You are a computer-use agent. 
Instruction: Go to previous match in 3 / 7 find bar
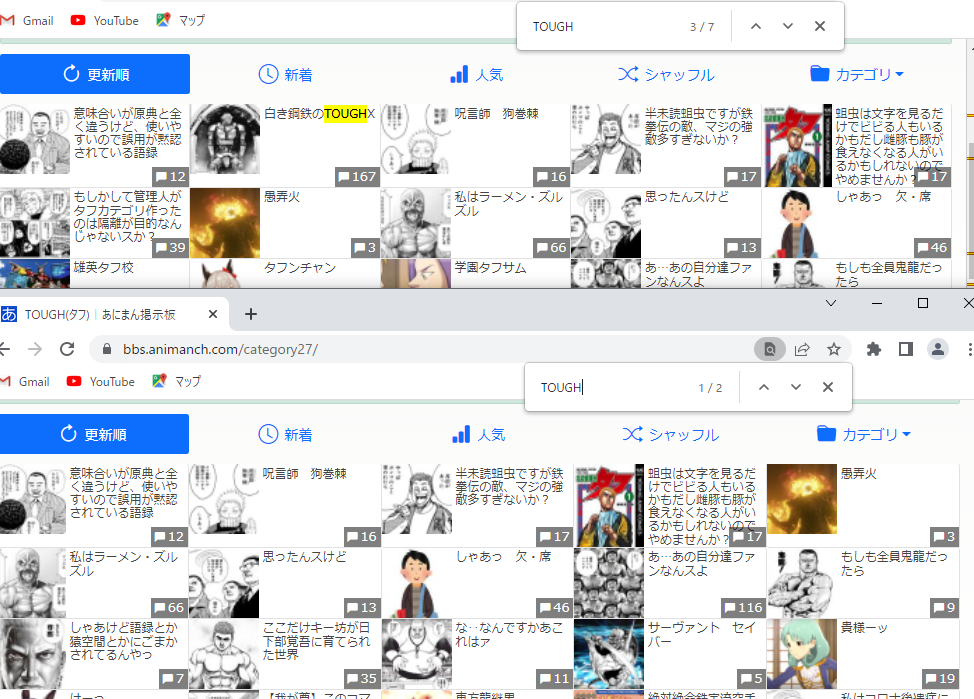click(755, 26)
